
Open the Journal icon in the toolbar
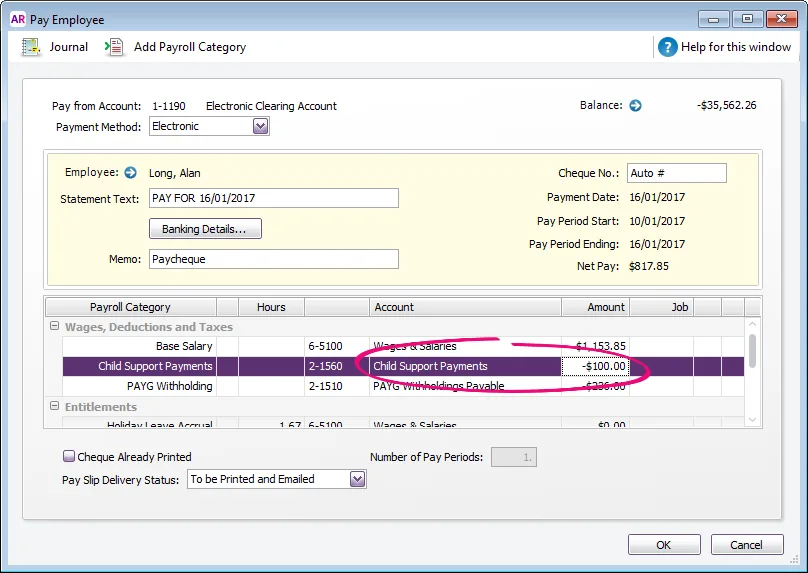point(31,47)
